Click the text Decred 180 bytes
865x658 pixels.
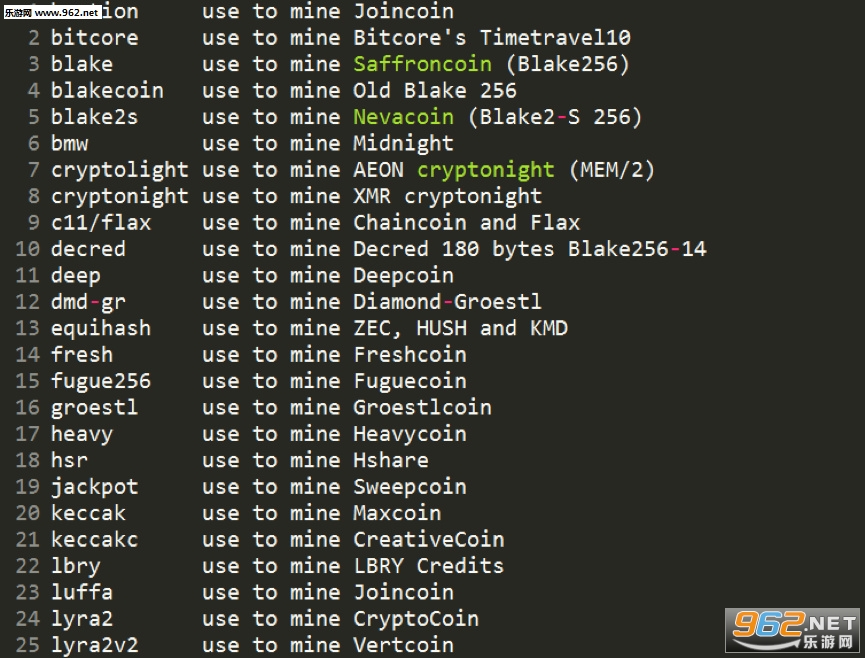tap(454, 249)
